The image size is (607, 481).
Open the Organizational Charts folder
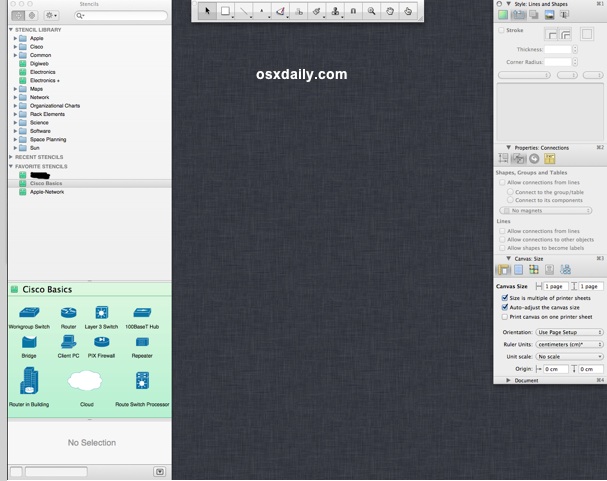click(55, 106)
